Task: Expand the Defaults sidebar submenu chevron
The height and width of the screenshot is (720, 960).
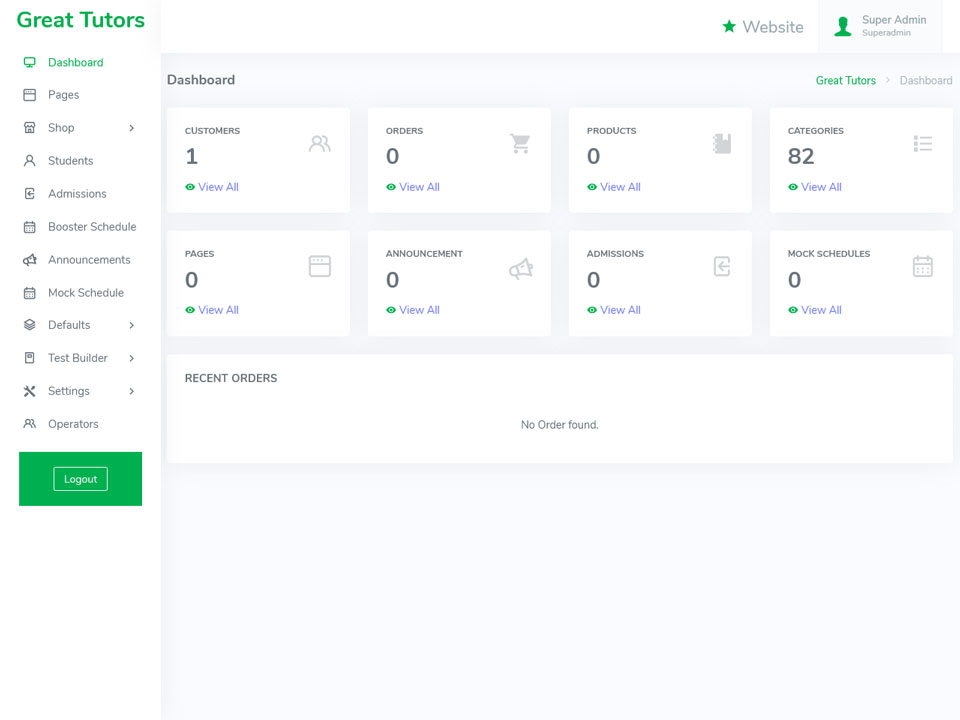Action: pos(132,325)
